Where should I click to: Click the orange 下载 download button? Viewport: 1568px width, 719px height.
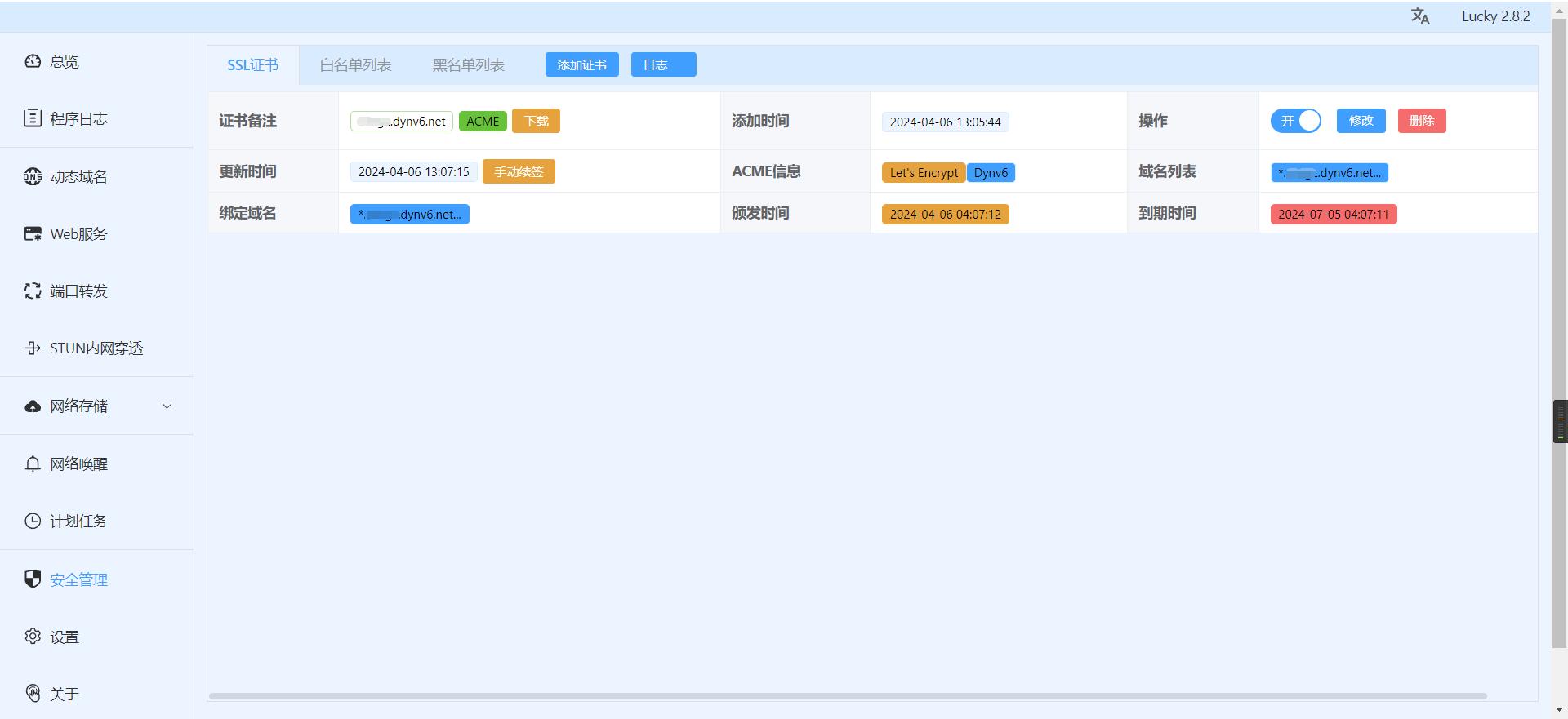[536, 122]
